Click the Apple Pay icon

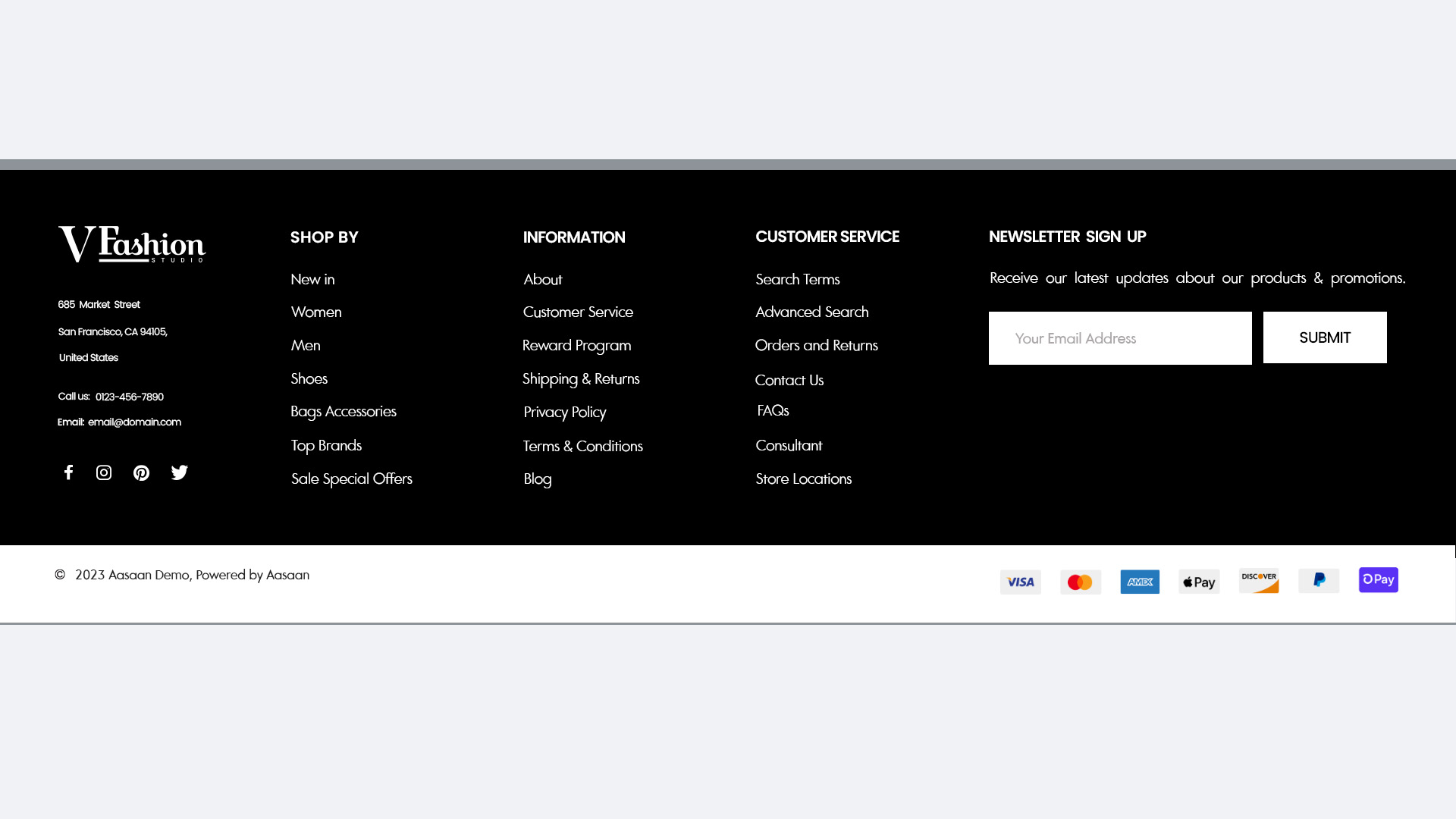[1198, 582]
